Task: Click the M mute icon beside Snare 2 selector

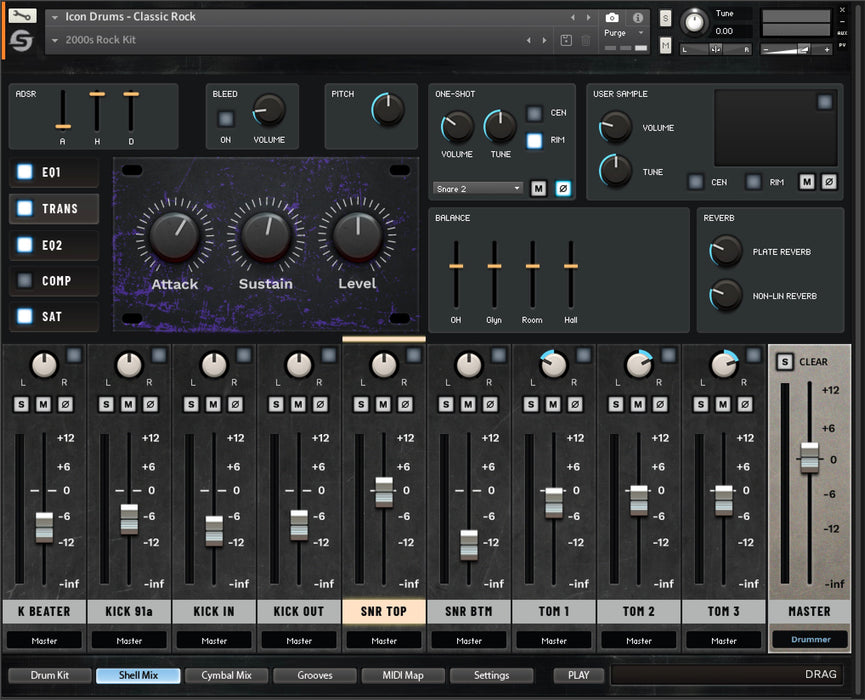Action: click(x=537, y=188)
